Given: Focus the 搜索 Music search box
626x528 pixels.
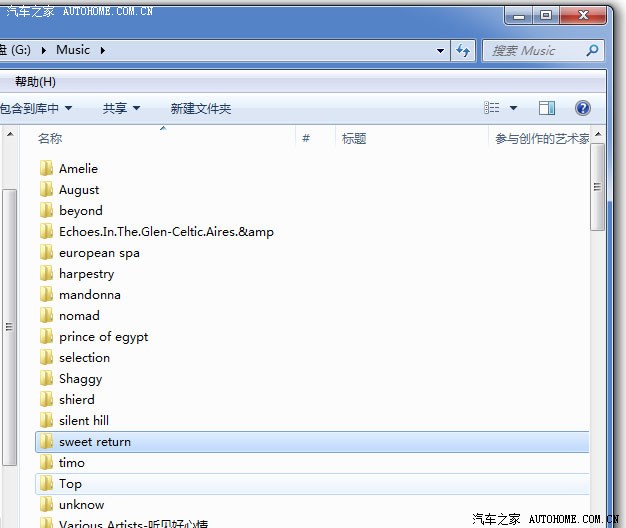Looking at the screenshot, I should [x=535, y=50].
